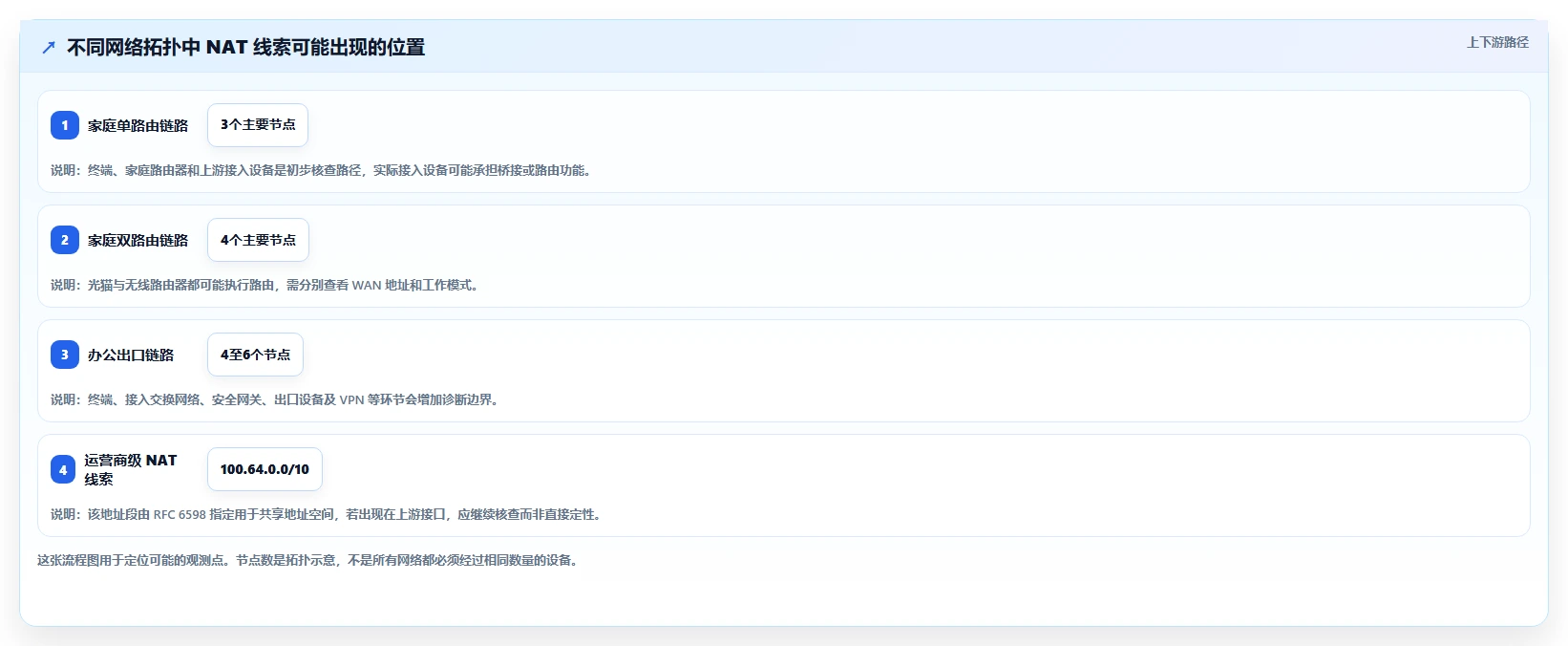Click the description starting 说明：终端、接入交换网络
This screenshot has height=646, width=1568.
276,399
